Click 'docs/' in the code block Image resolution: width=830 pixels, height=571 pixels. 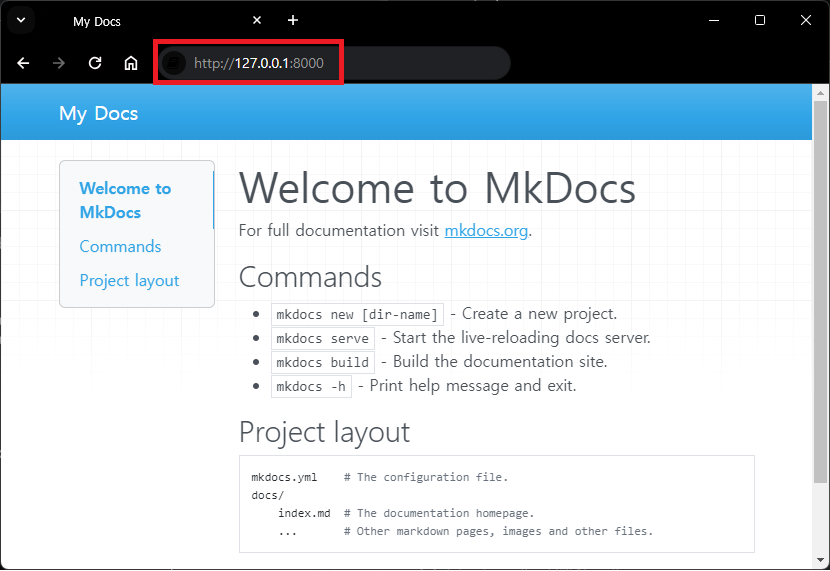pyautogui.click(x=268, y=495)
